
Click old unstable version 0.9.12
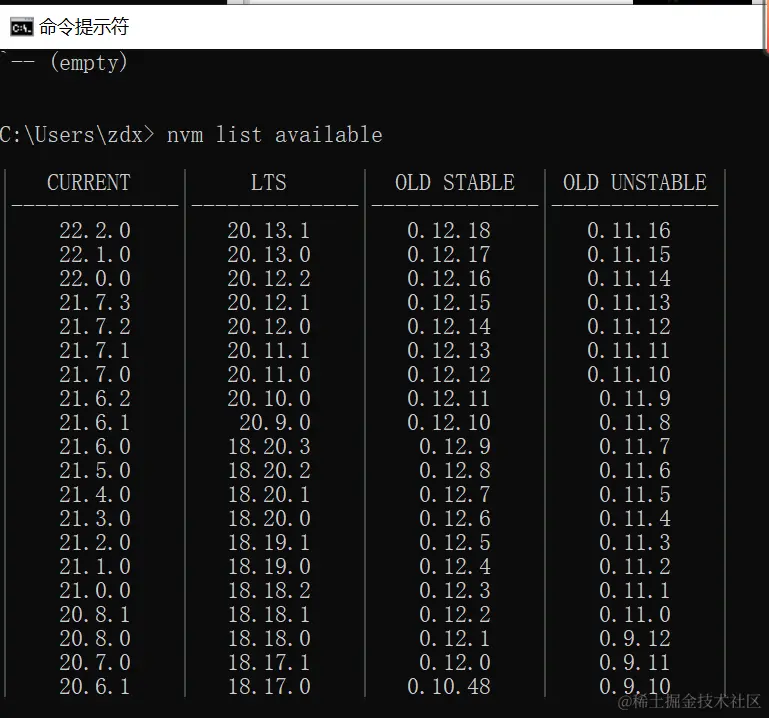[x=635, y=639]
